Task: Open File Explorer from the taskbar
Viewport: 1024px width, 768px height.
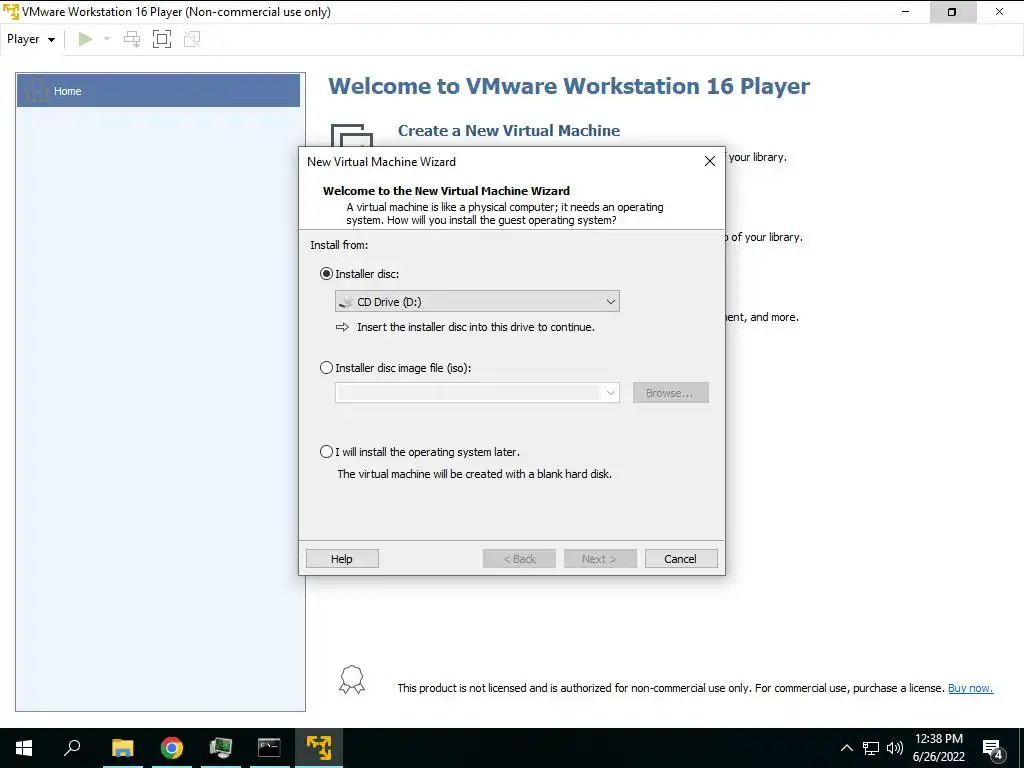Action: (122, 748)
